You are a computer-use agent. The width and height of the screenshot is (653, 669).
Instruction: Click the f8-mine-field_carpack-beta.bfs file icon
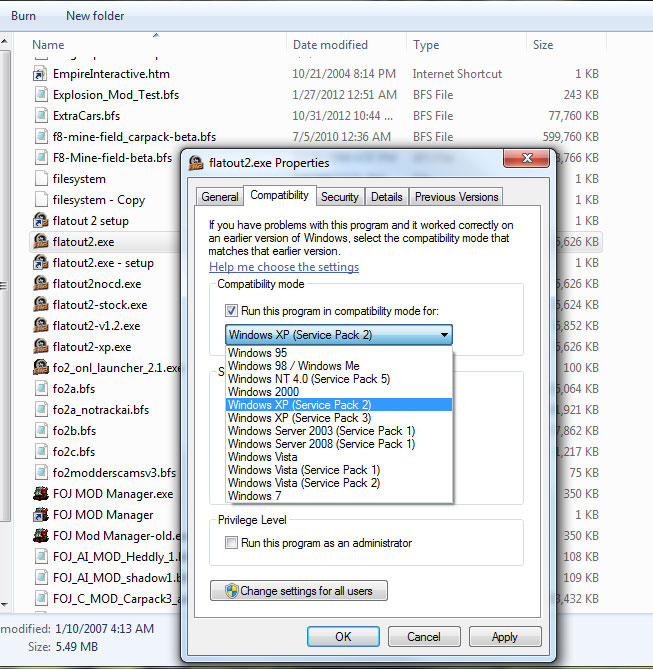[x=41, y=137]
